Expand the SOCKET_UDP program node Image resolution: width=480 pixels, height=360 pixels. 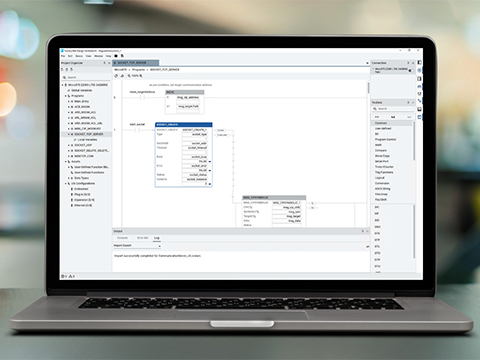click(x=69, y=145)
